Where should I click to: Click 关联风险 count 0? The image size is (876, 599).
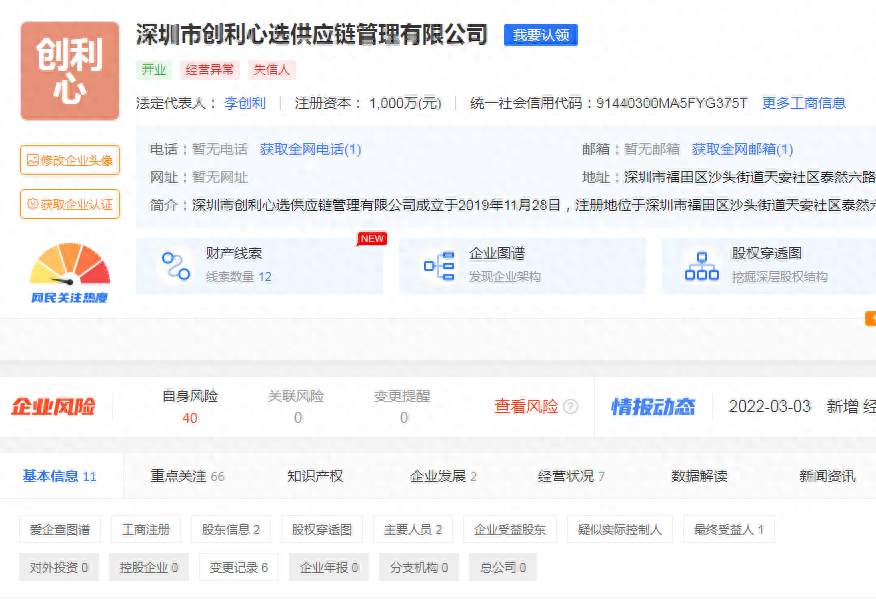pos(298,418)
